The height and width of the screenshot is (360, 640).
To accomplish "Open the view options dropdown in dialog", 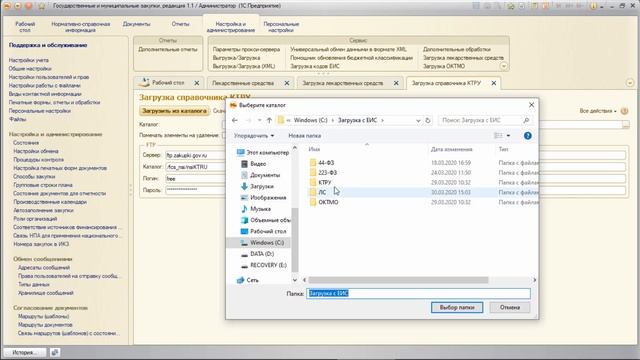I will pyautogui.click(x=508, y=136).
